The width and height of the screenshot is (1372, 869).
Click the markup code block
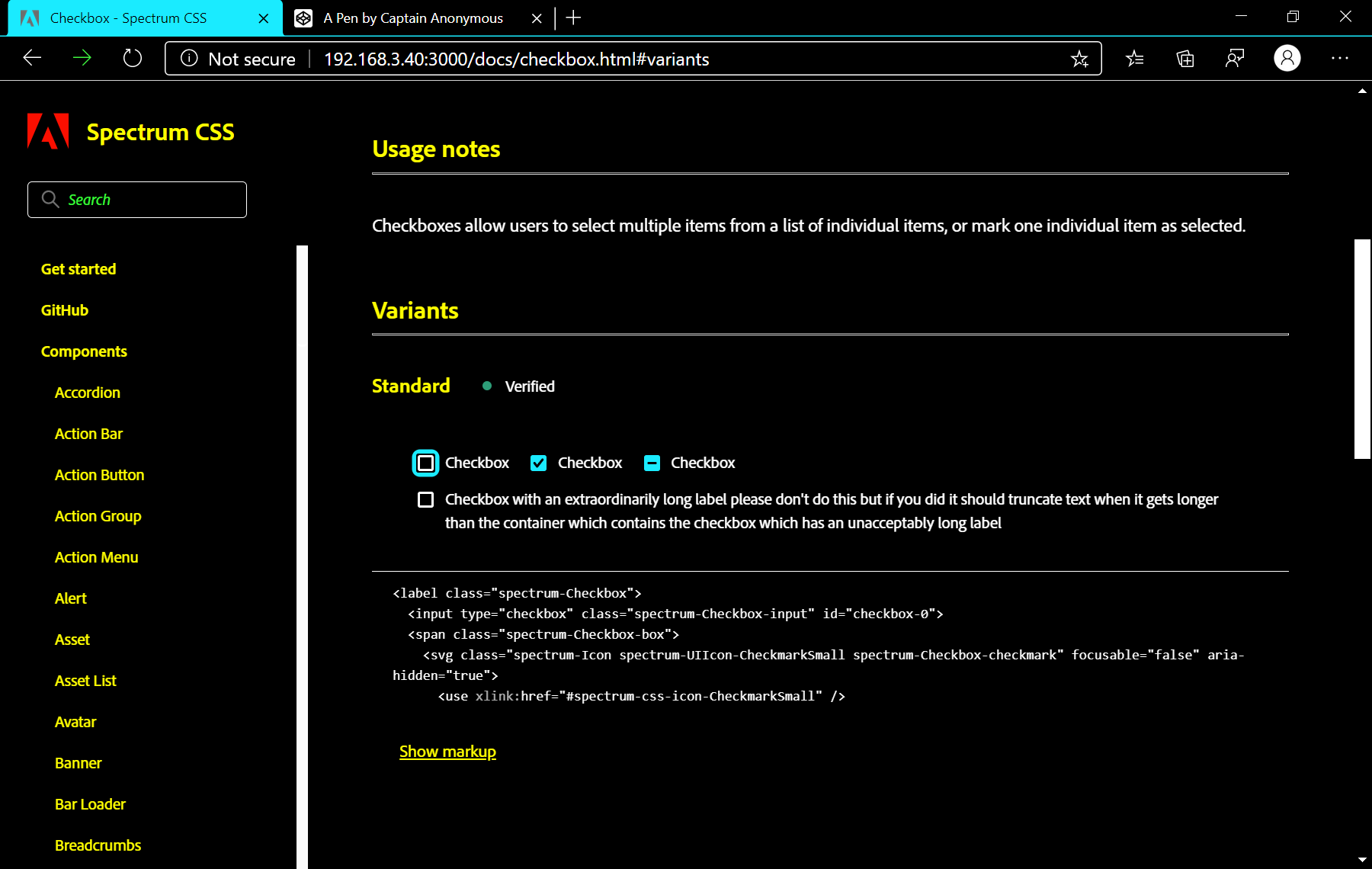coord(830,644)
